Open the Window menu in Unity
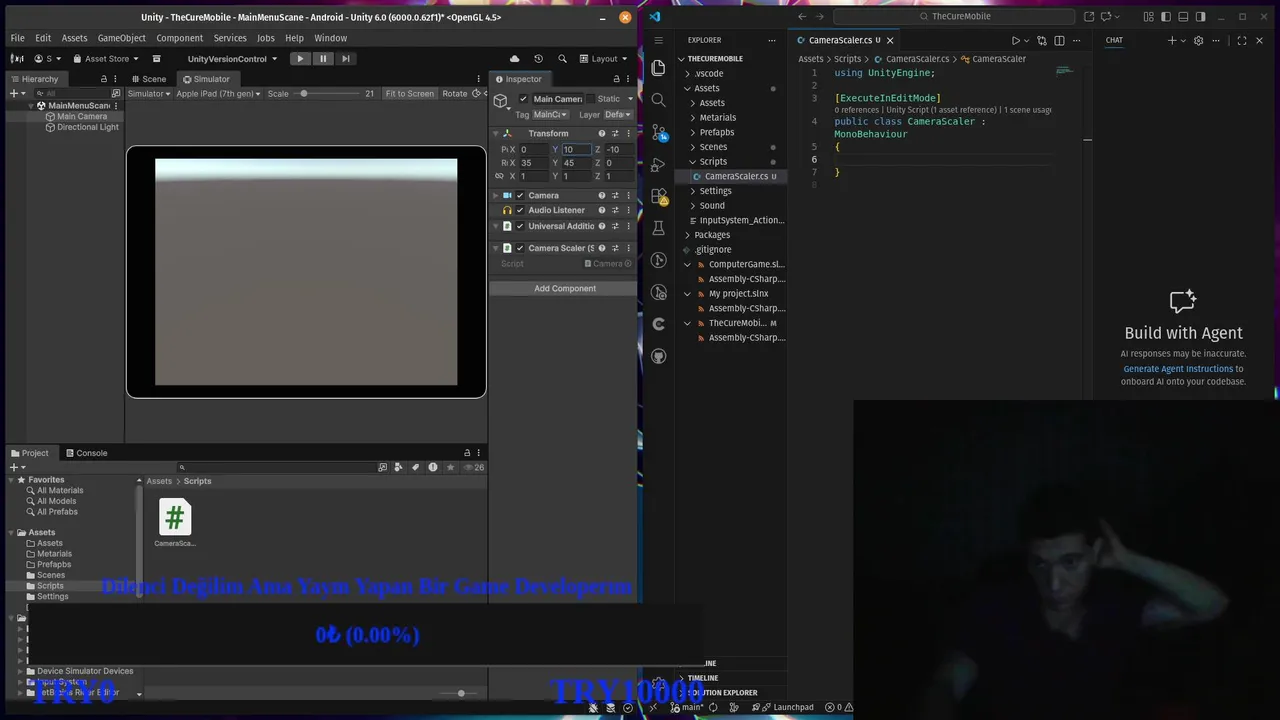This screenshot has width=1280, height=720. tap(331, 38)
